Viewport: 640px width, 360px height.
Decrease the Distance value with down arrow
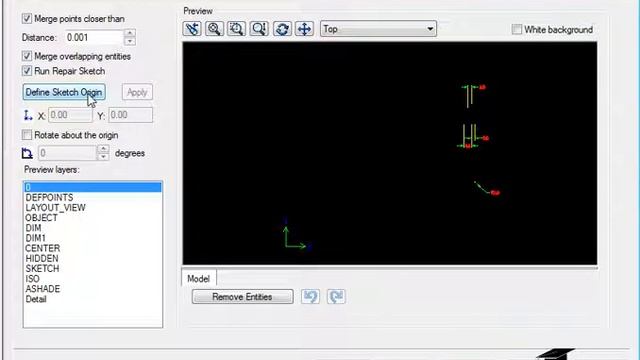click(130, 41)
